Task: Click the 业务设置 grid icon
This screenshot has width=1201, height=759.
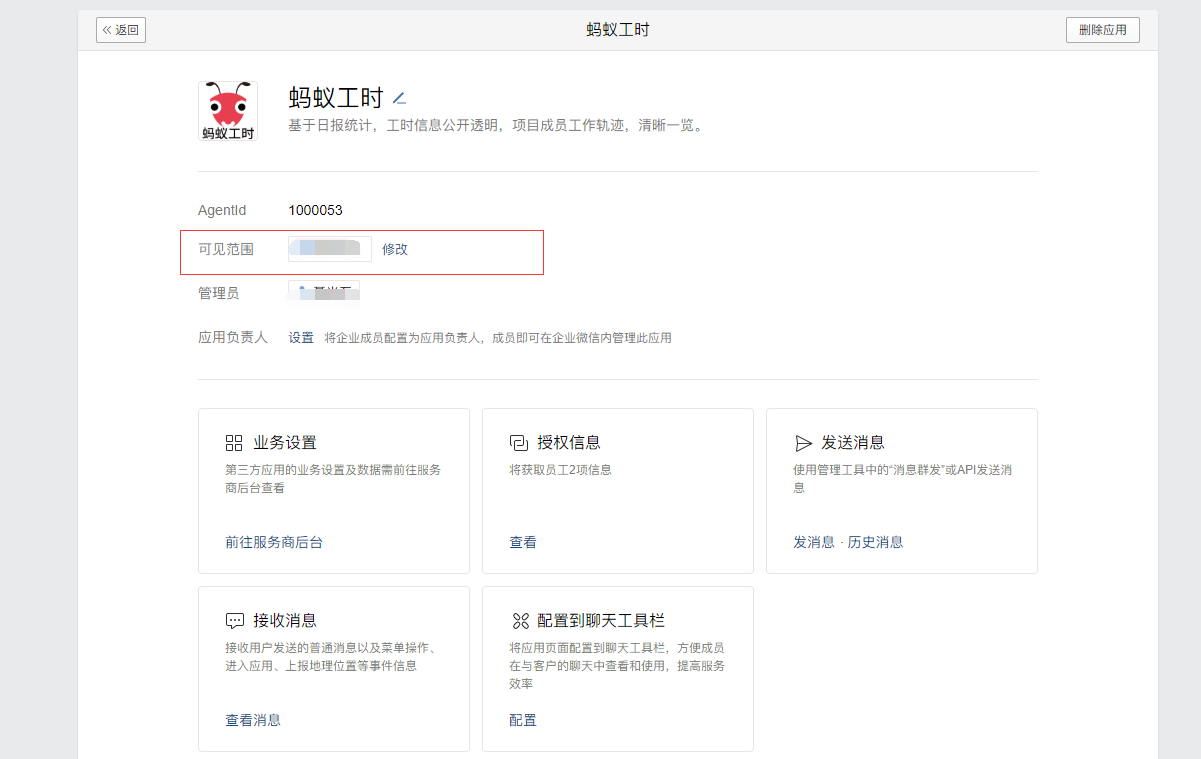Action: coord(234,443)
